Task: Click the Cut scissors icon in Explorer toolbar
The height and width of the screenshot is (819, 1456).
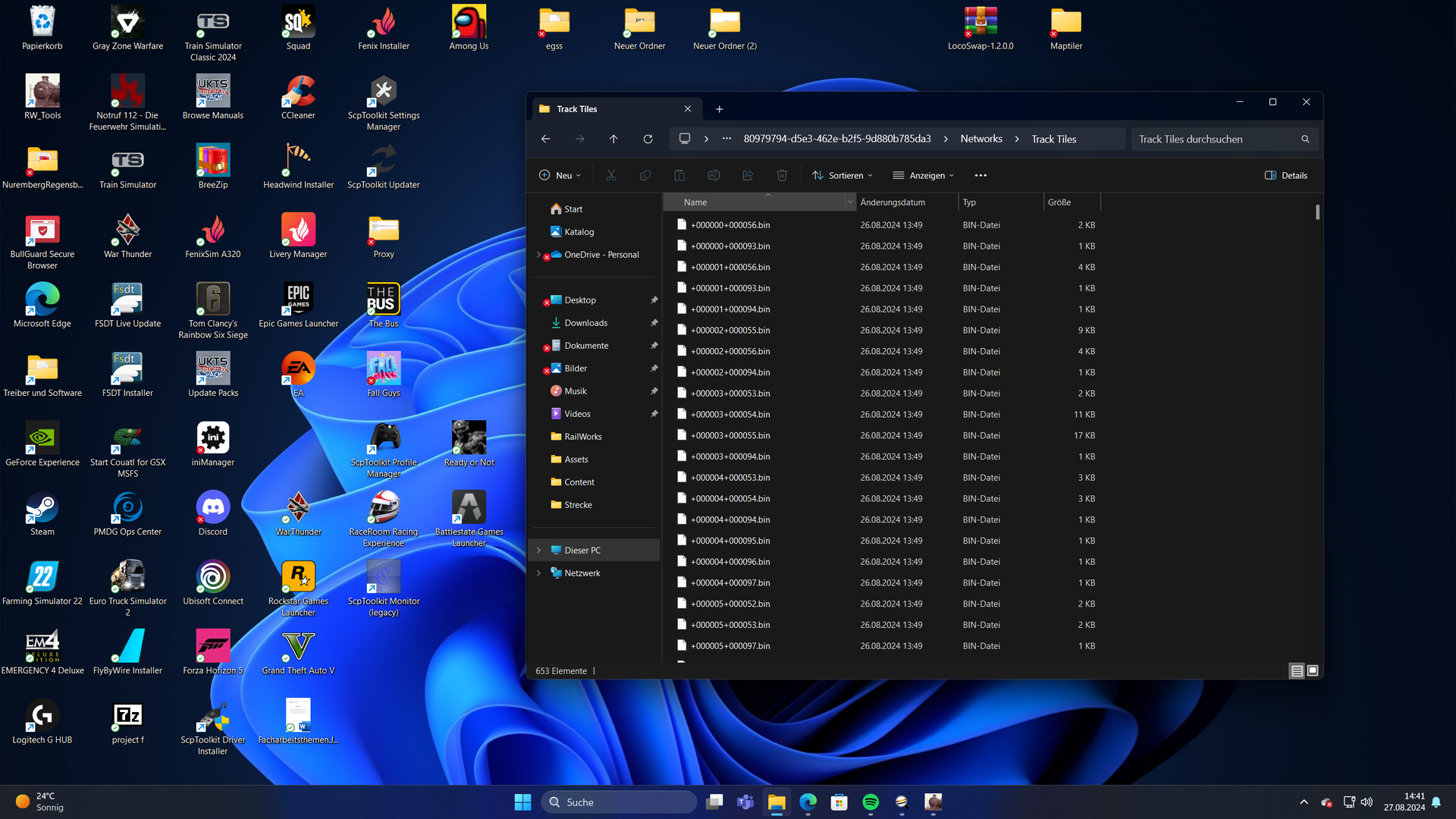Action: tap(611, 175)
